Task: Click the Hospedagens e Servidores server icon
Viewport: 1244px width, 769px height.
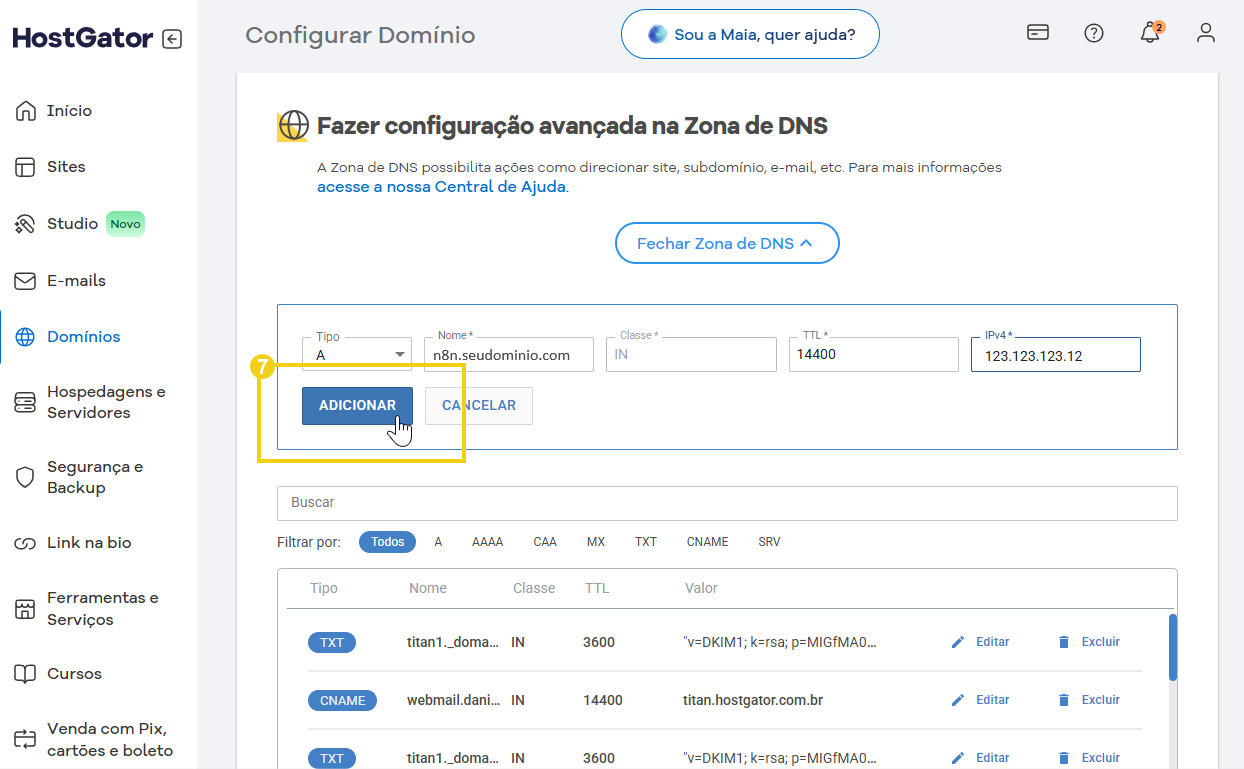Action: tap(25, 402)
